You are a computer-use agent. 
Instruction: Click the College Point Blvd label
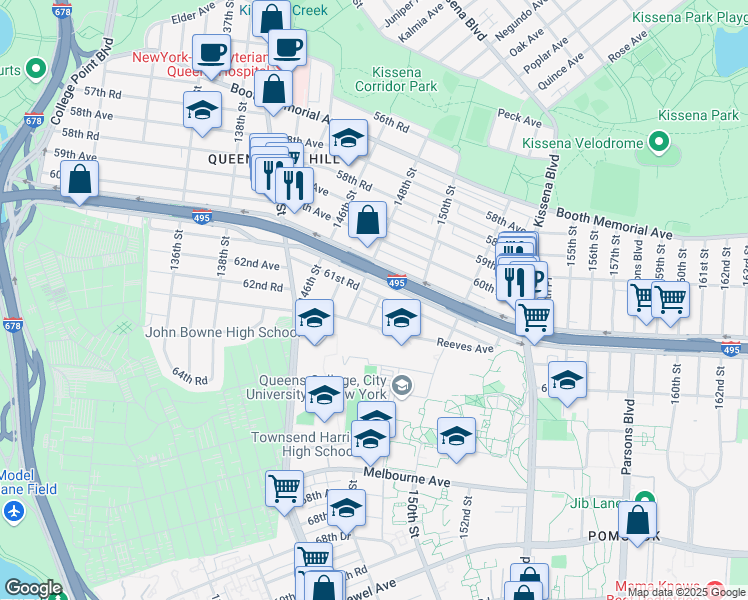pyautogui.click(x=82, y=81)
